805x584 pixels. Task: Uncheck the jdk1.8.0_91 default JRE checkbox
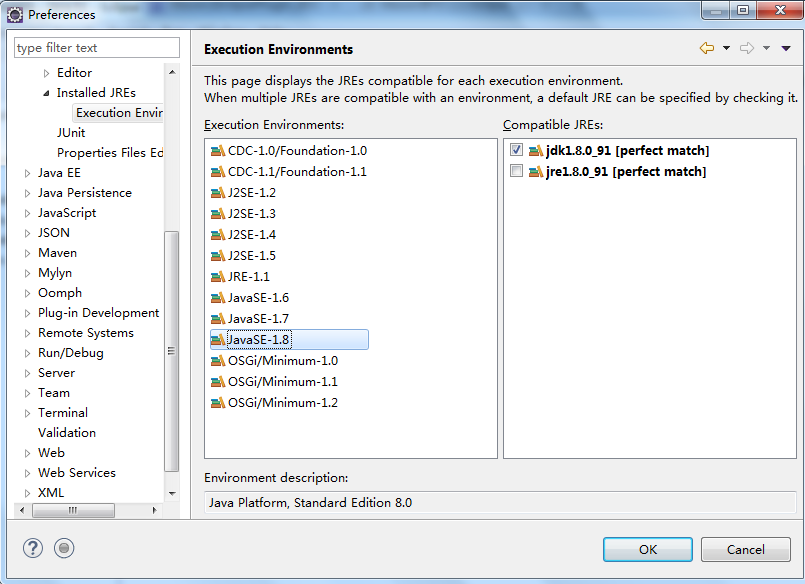tap(516, 150)
